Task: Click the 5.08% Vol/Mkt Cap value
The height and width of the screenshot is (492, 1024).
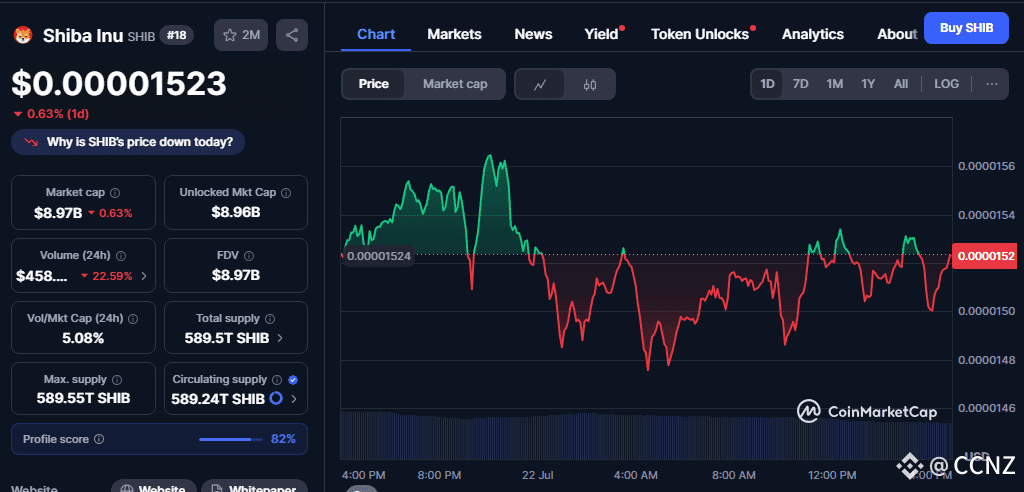Action: 83,338
